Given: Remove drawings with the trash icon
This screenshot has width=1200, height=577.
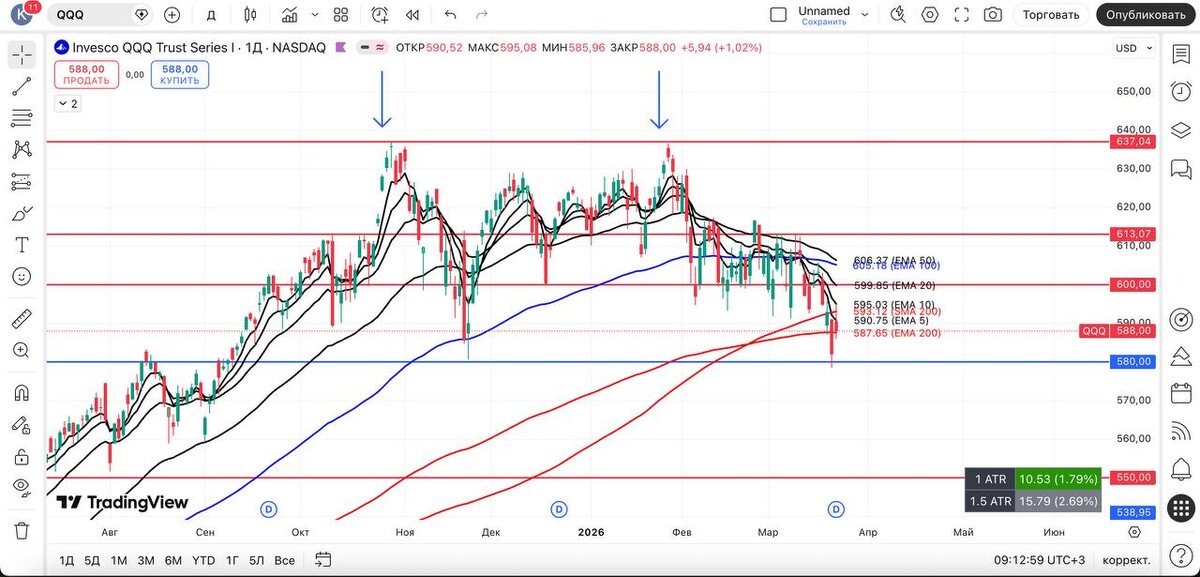Looking at the screenshot, I should click(x=21, y=530).
